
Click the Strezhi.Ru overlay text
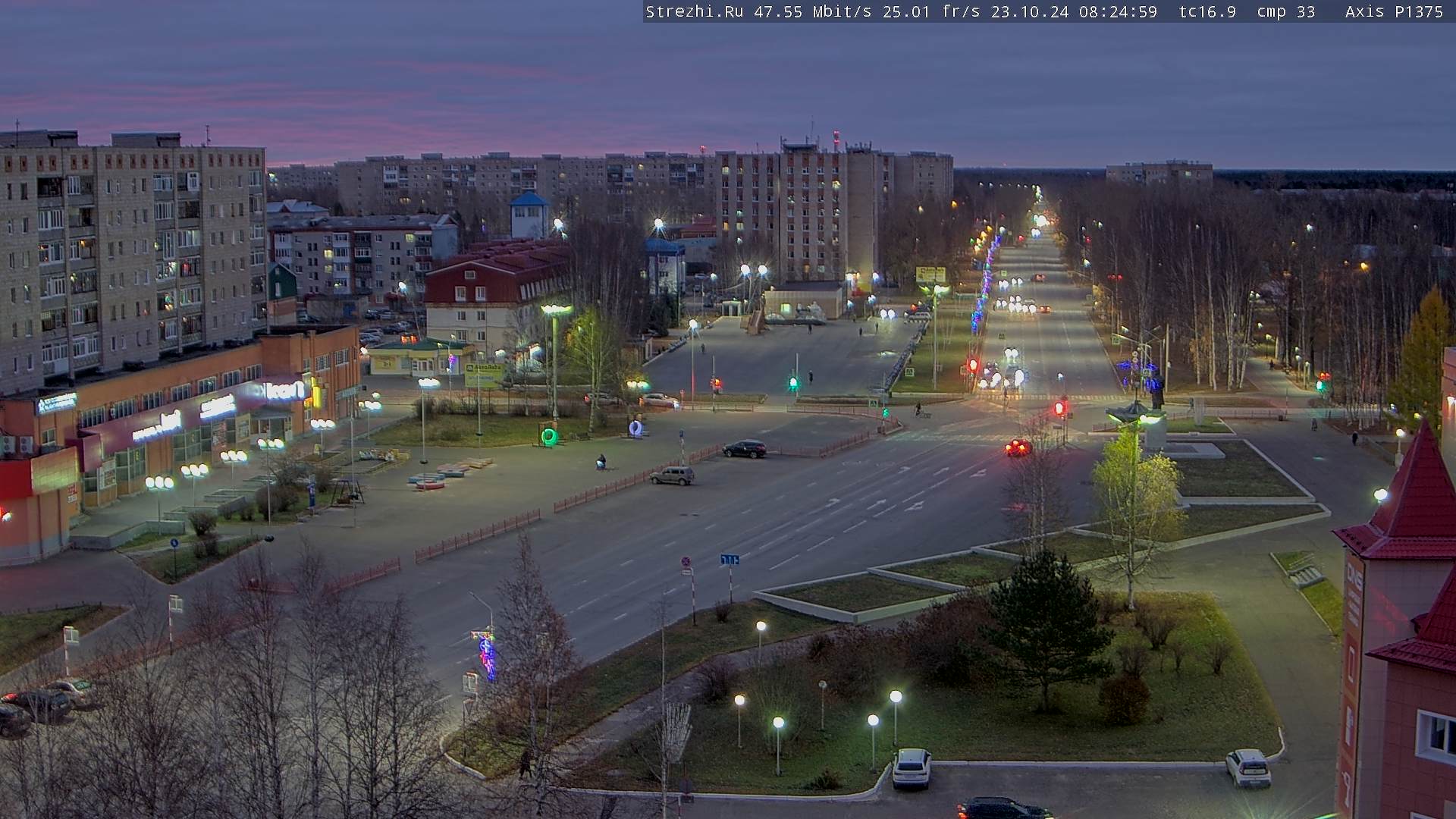694,11
